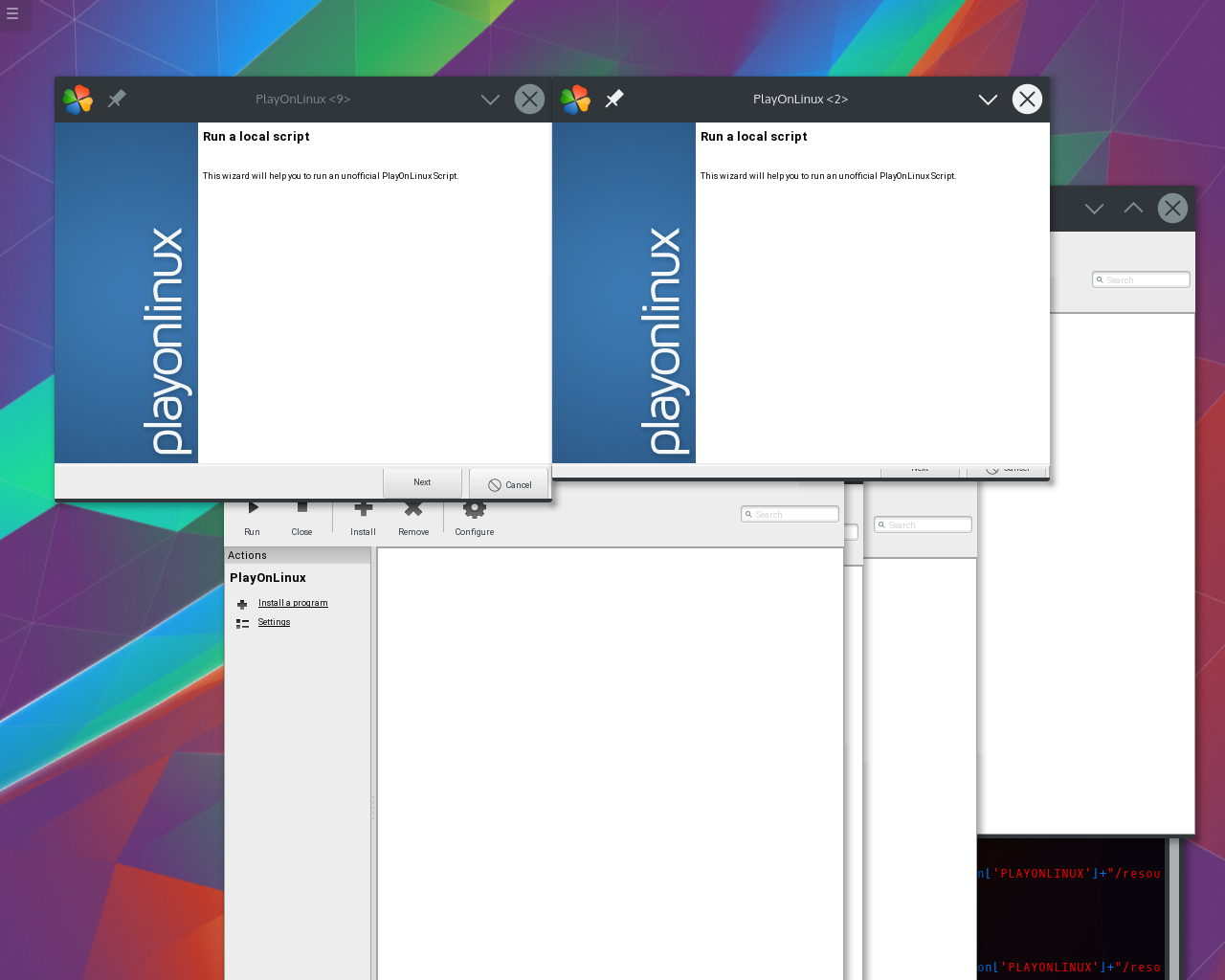Focus Search field in rightmost background window
Viewport: 1225px width, 980px height.
(1141, 279)
